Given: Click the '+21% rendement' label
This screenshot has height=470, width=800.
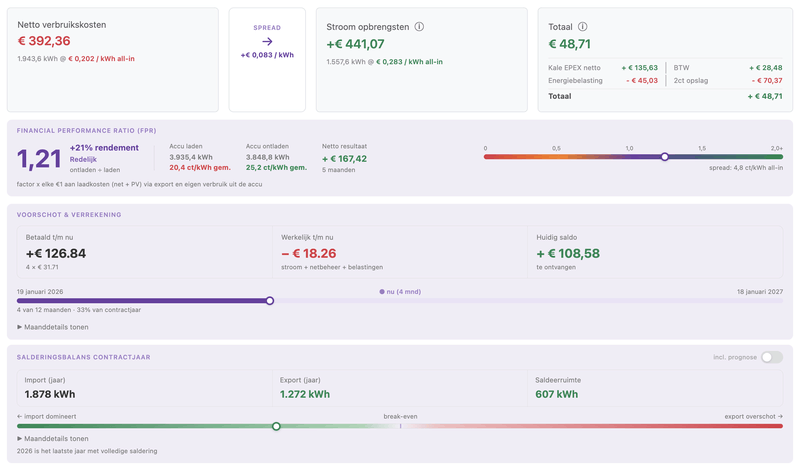Looking at the screenshot, I should click(104, 147).
